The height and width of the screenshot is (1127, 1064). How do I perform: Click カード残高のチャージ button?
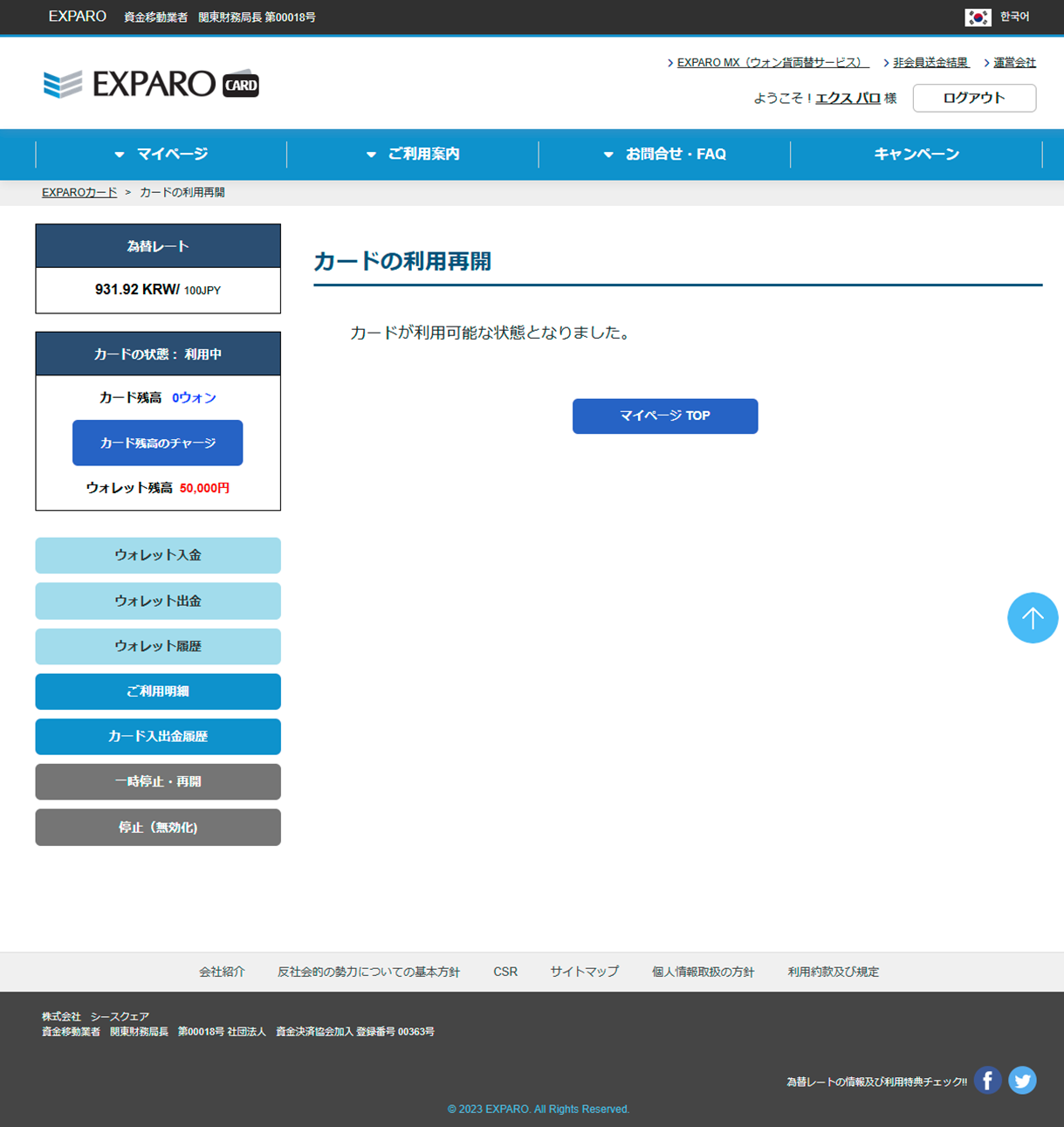tap(157, 443)
